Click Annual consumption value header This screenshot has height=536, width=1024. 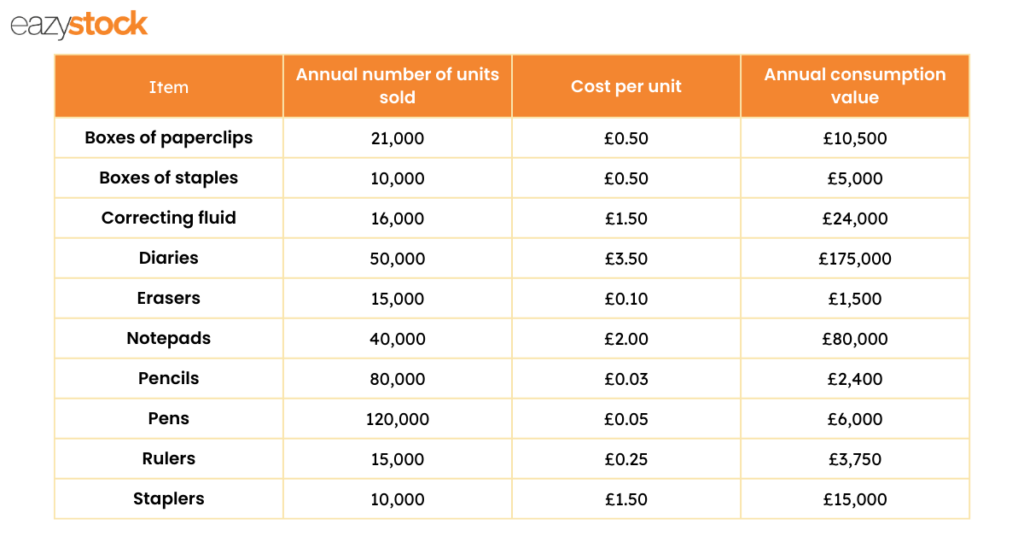tap(855, 87)
